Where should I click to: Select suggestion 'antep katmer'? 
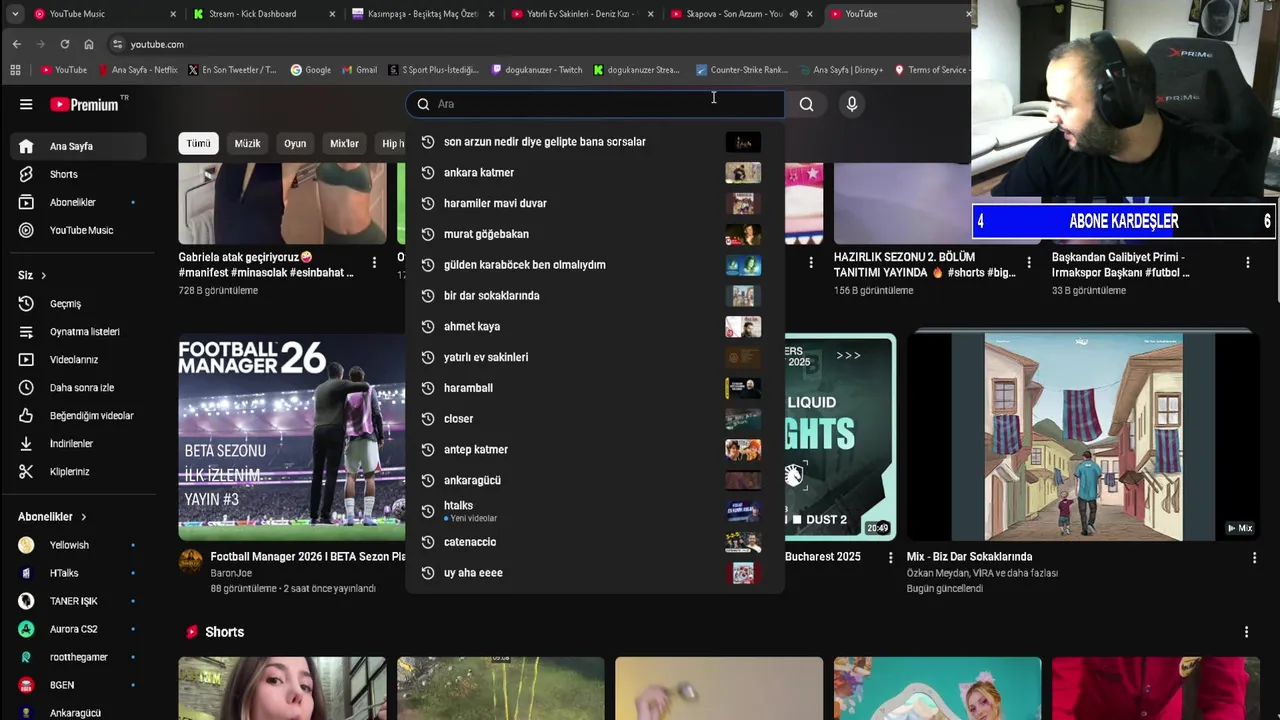[x=595, y=449]
